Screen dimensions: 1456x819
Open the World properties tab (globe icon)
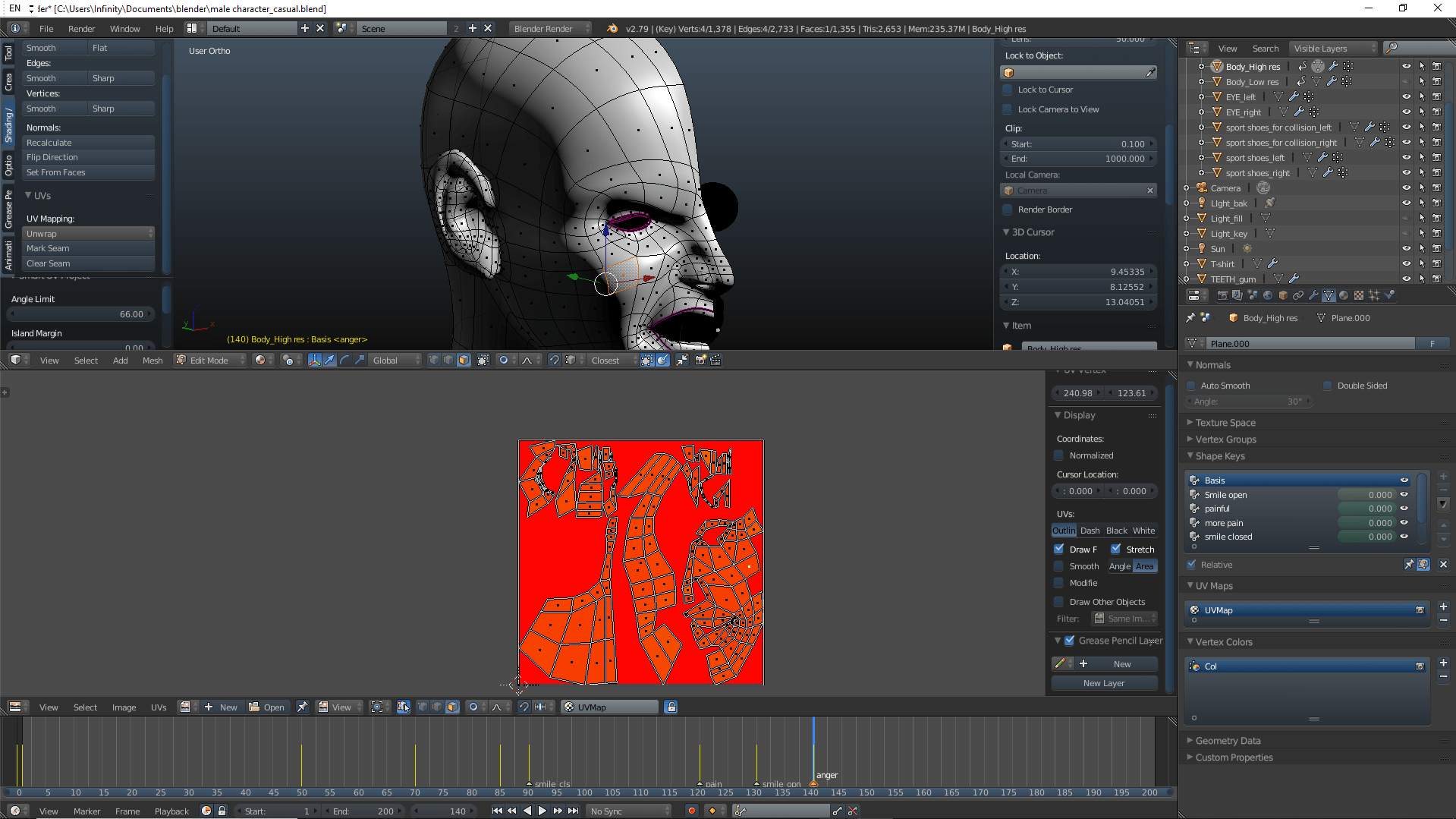1268,295
